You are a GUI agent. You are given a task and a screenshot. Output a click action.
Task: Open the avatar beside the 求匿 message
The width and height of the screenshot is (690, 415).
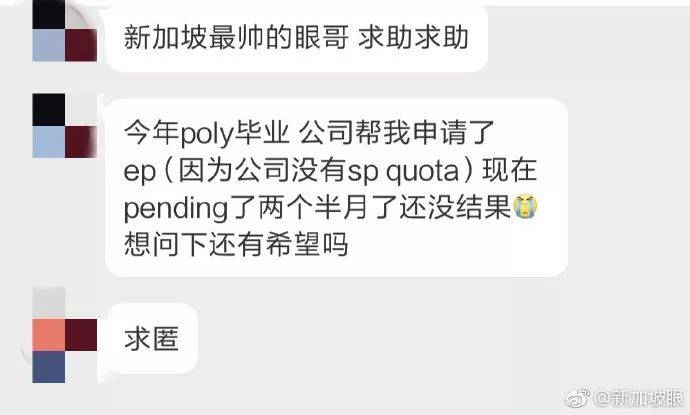pos(65,335)
